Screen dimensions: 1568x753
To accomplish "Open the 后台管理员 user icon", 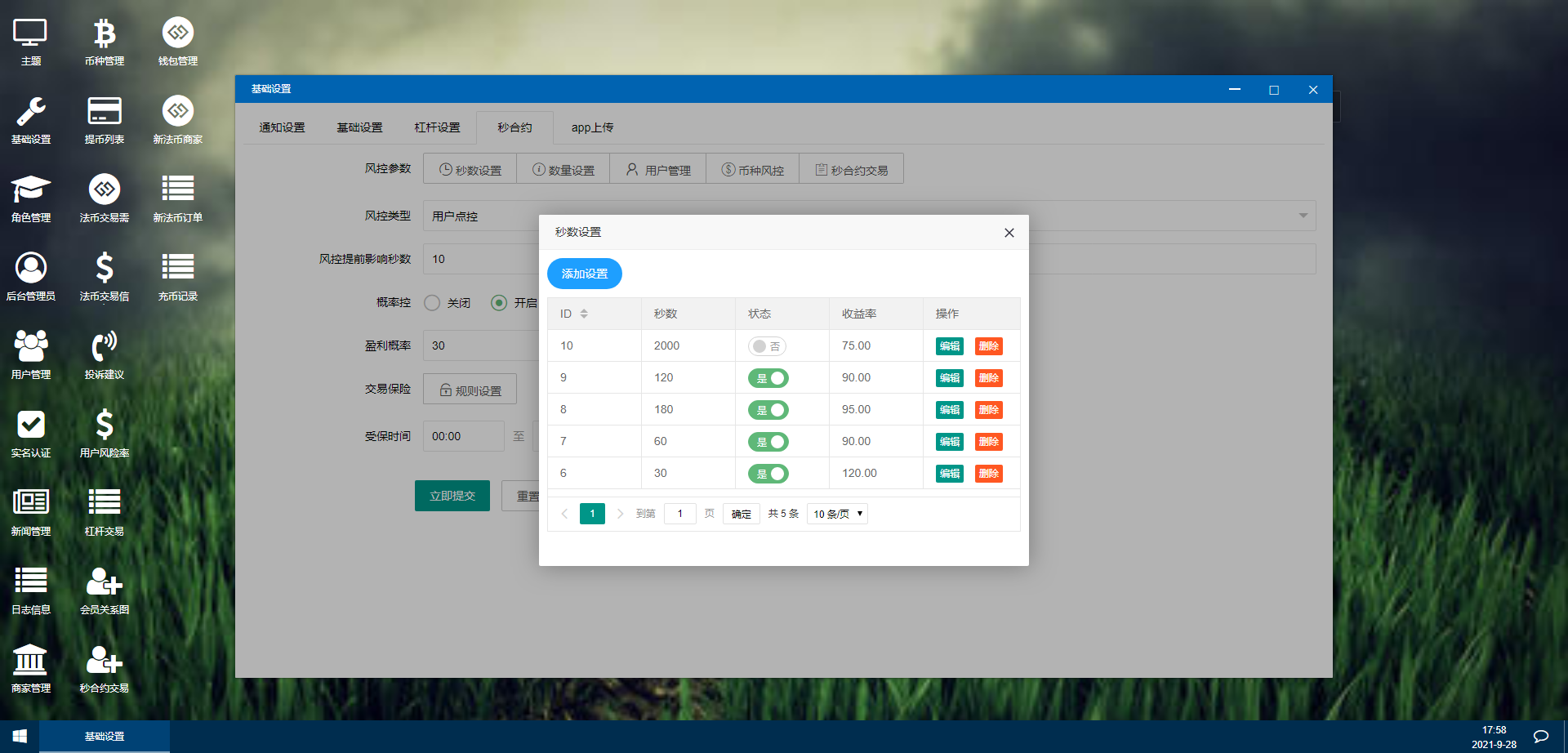I will point(31,269).
